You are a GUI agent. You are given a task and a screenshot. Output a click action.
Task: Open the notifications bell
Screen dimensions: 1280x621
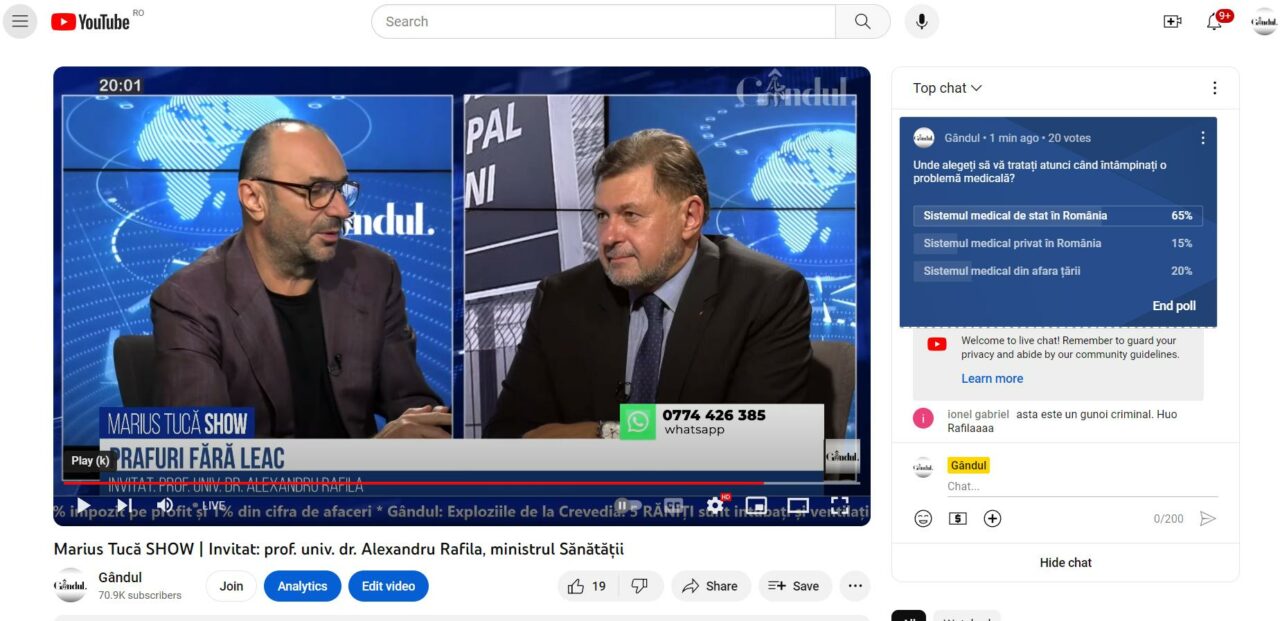(x=1214, y=21)
